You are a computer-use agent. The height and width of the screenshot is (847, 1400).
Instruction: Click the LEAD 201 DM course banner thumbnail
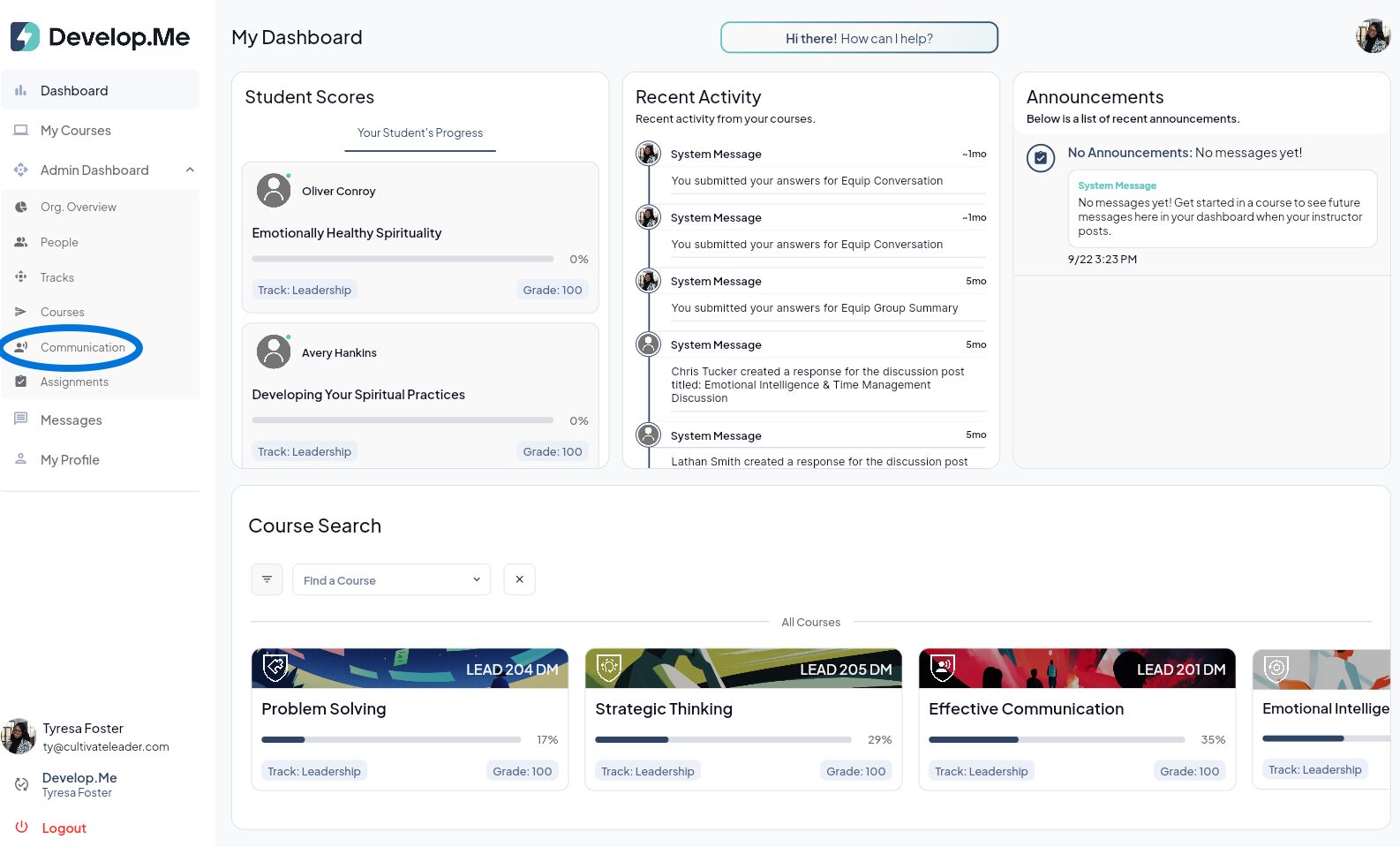(1077, 669)
